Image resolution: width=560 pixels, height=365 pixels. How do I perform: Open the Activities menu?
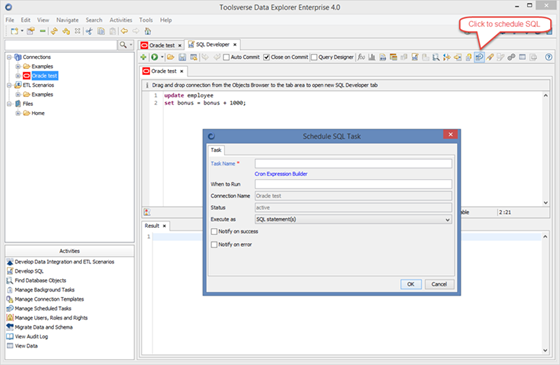click(x=121, y=20)
